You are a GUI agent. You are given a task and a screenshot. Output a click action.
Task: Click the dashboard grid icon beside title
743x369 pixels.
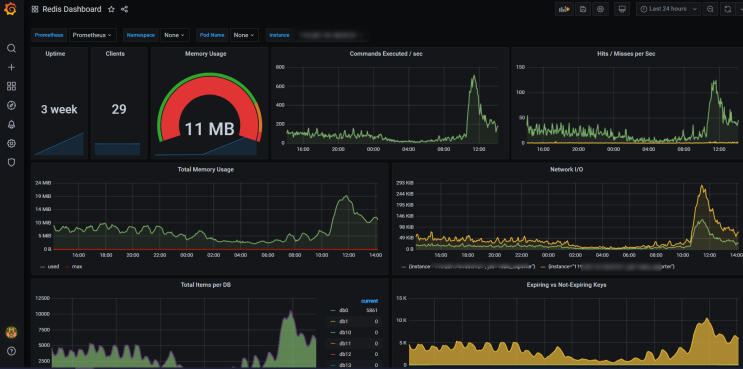coord(35,9)
